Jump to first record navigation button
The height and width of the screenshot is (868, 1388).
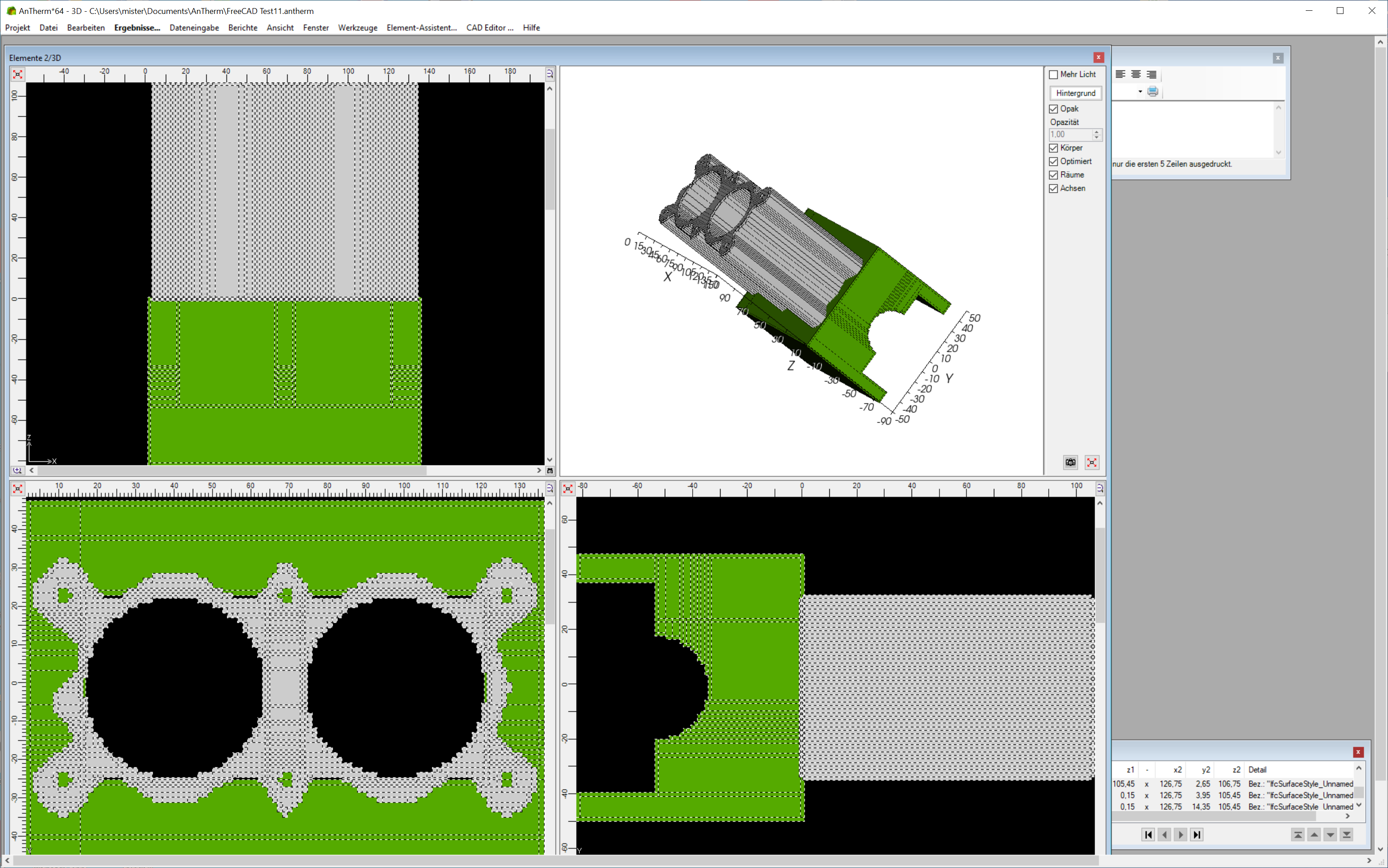point(1148,835)
